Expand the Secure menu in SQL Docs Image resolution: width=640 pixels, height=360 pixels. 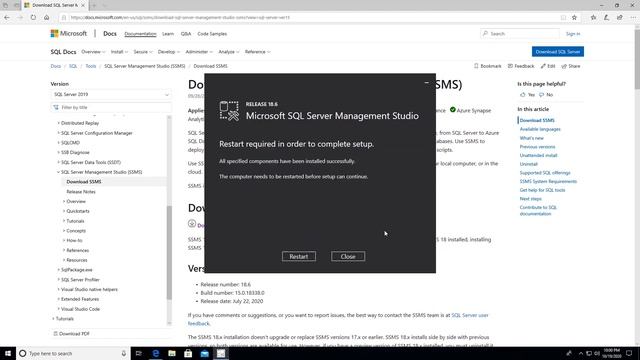point(143,52)
